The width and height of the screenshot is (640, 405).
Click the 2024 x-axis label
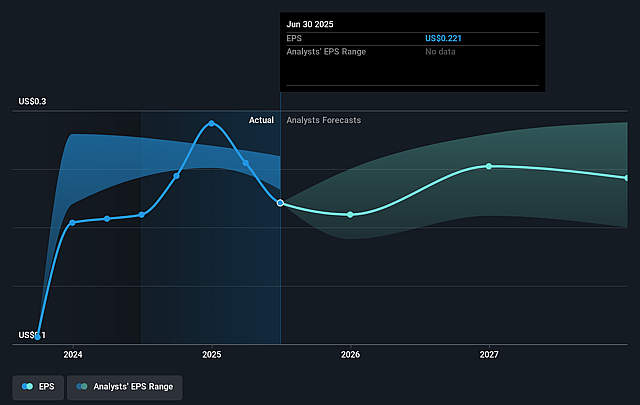73,354
